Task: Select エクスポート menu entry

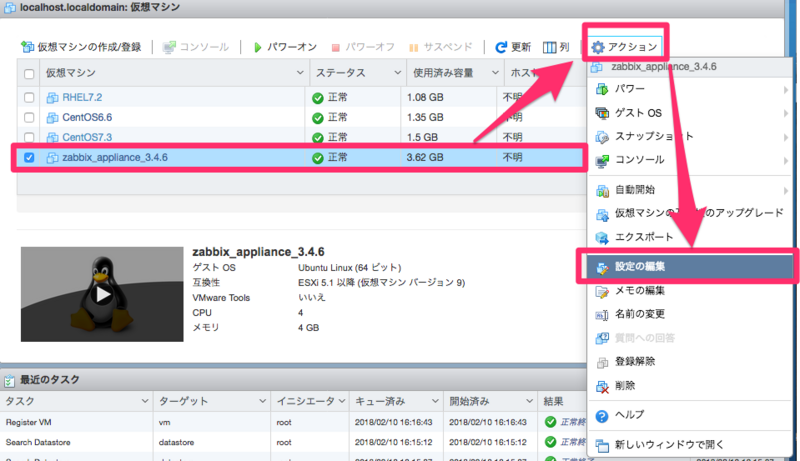Action: [690, 237]
